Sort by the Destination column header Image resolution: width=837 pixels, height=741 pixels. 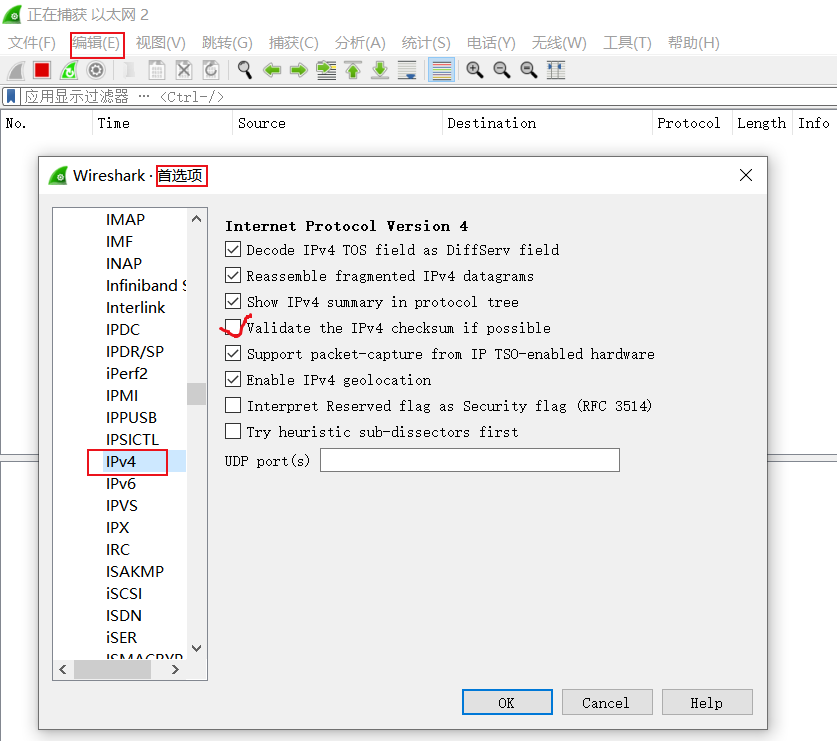(x=547, y=123)
